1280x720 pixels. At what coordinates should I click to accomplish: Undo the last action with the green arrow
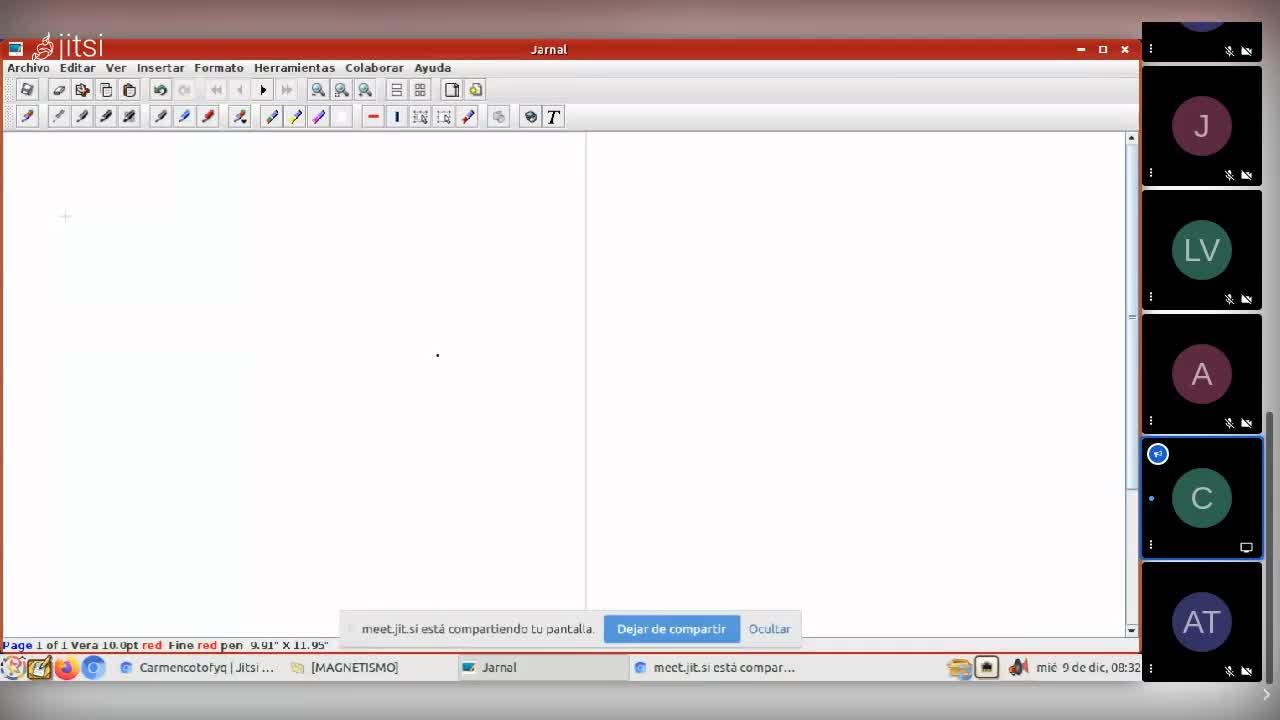pyautogui.click(x=160, y=90)
